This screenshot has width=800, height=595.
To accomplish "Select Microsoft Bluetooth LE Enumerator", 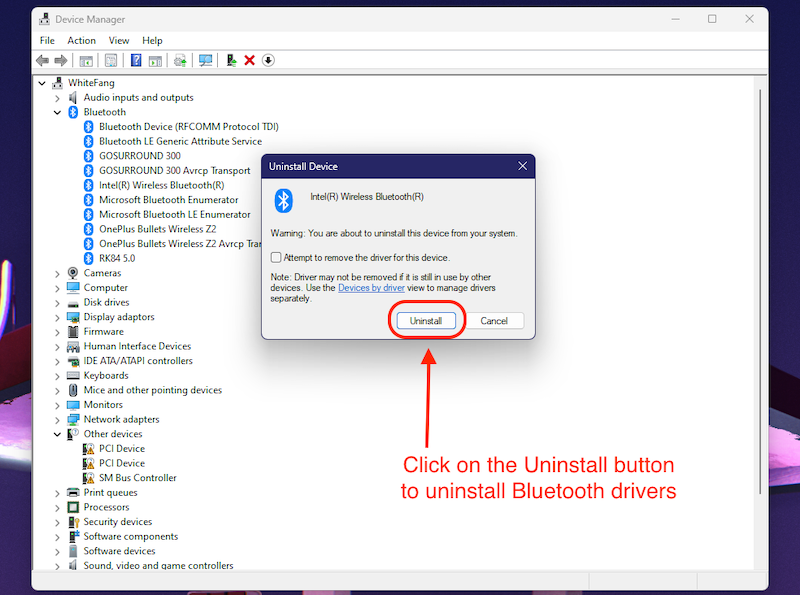I will [174, 214].
